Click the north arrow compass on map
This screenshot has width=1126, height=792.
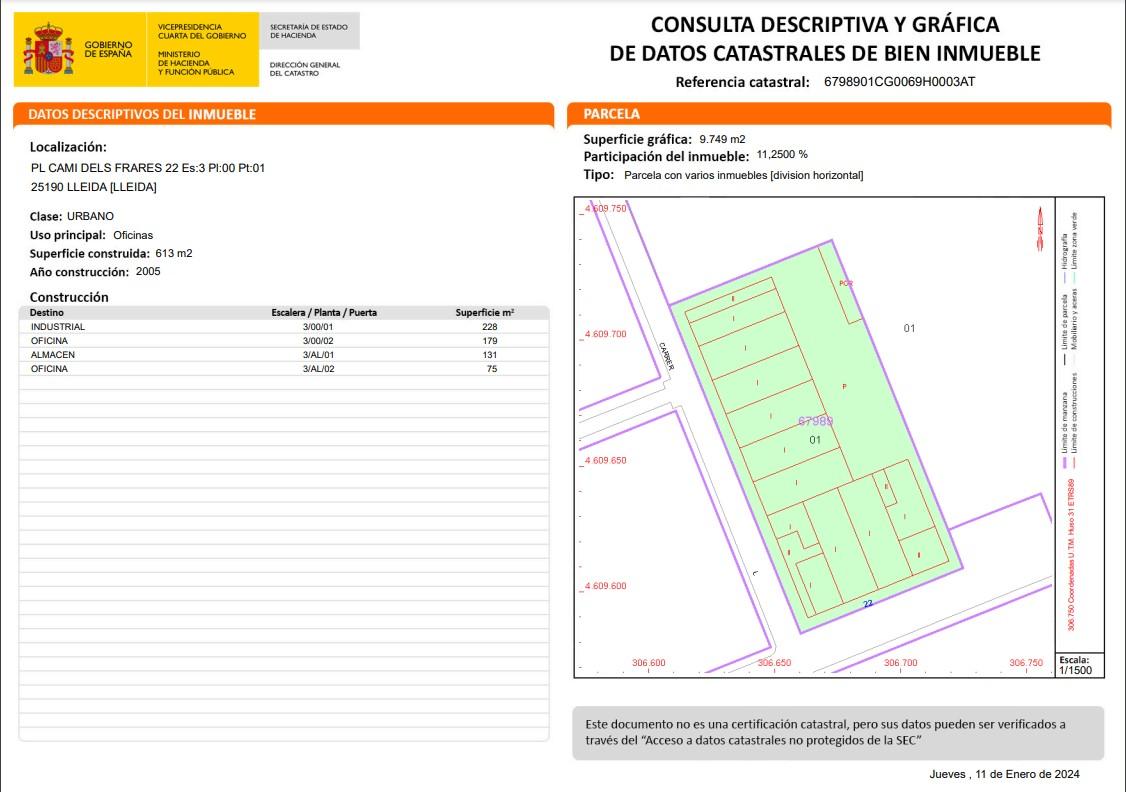coord(1040,230)
